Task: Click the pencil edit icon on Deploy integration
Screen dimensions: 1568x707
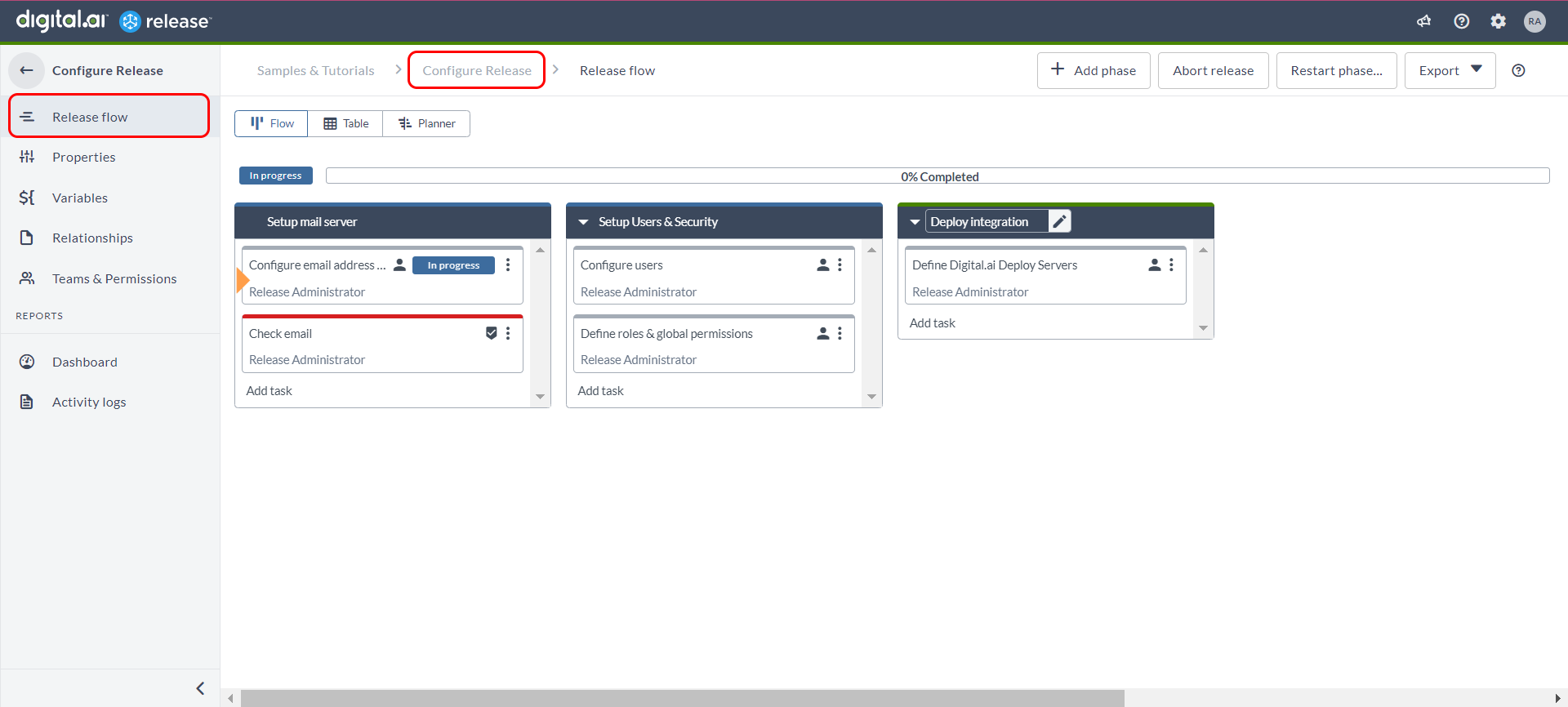Action: tap(1059, 221)
